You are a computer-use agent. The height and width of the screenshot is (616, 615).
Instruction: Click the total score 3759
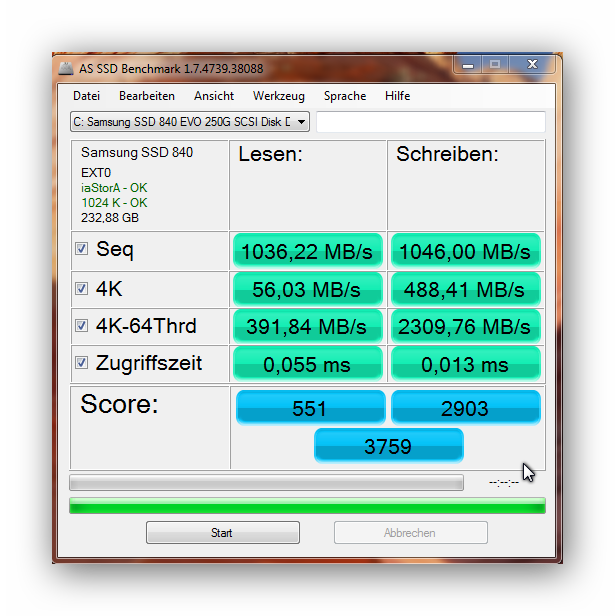click(x=389, y=446)
